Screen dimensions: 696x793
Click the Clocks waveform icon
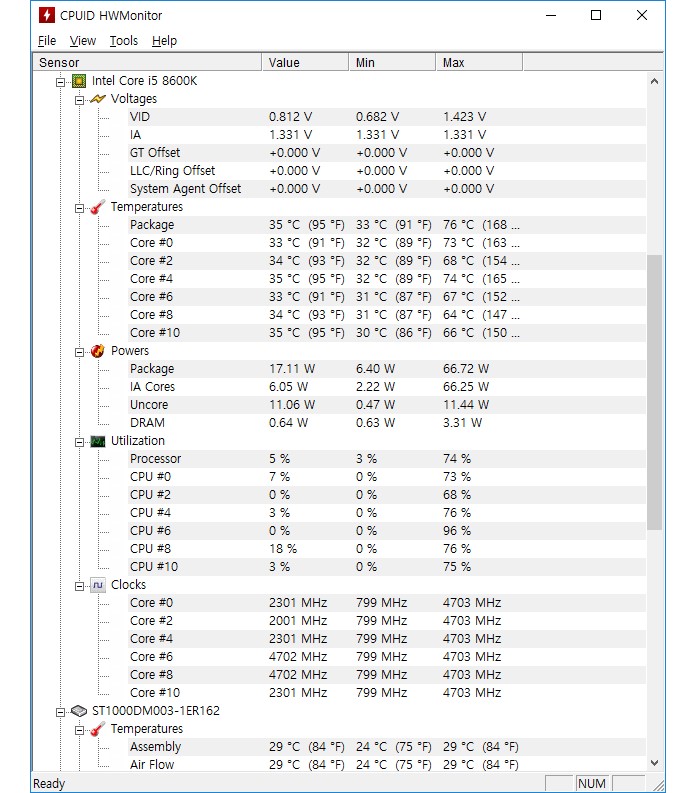click(98, 585)
